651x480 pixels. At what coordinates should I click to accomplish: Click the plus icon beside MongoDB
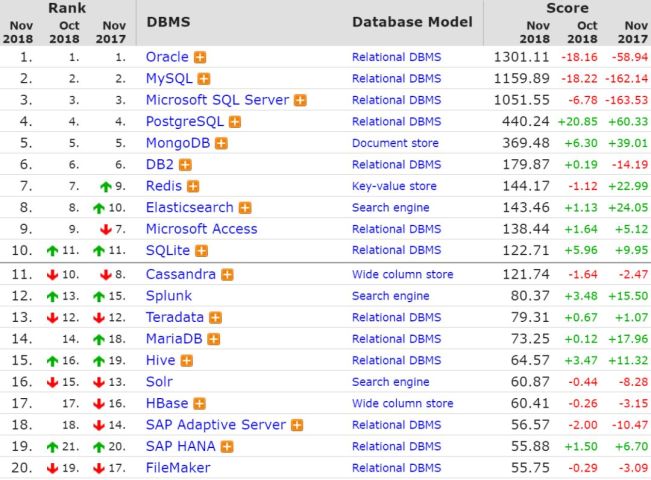coord(221,144)
